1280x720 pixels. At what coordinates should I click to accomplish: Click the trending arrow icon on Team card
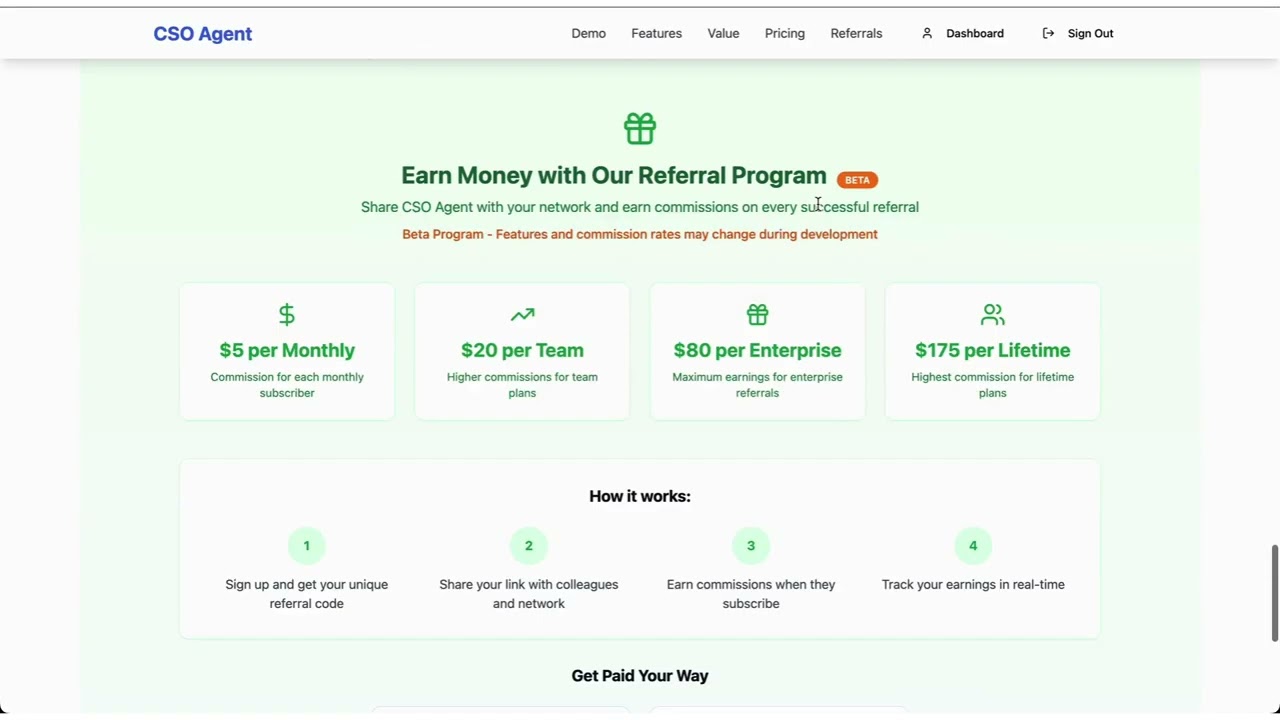(x=522, y=315)
